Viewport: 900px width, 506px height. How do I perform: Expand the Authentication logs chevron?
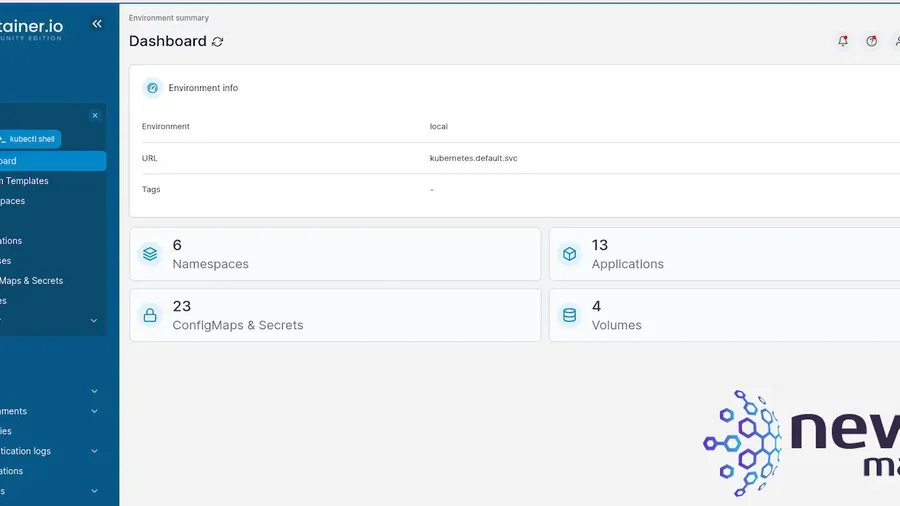(94, 451)
